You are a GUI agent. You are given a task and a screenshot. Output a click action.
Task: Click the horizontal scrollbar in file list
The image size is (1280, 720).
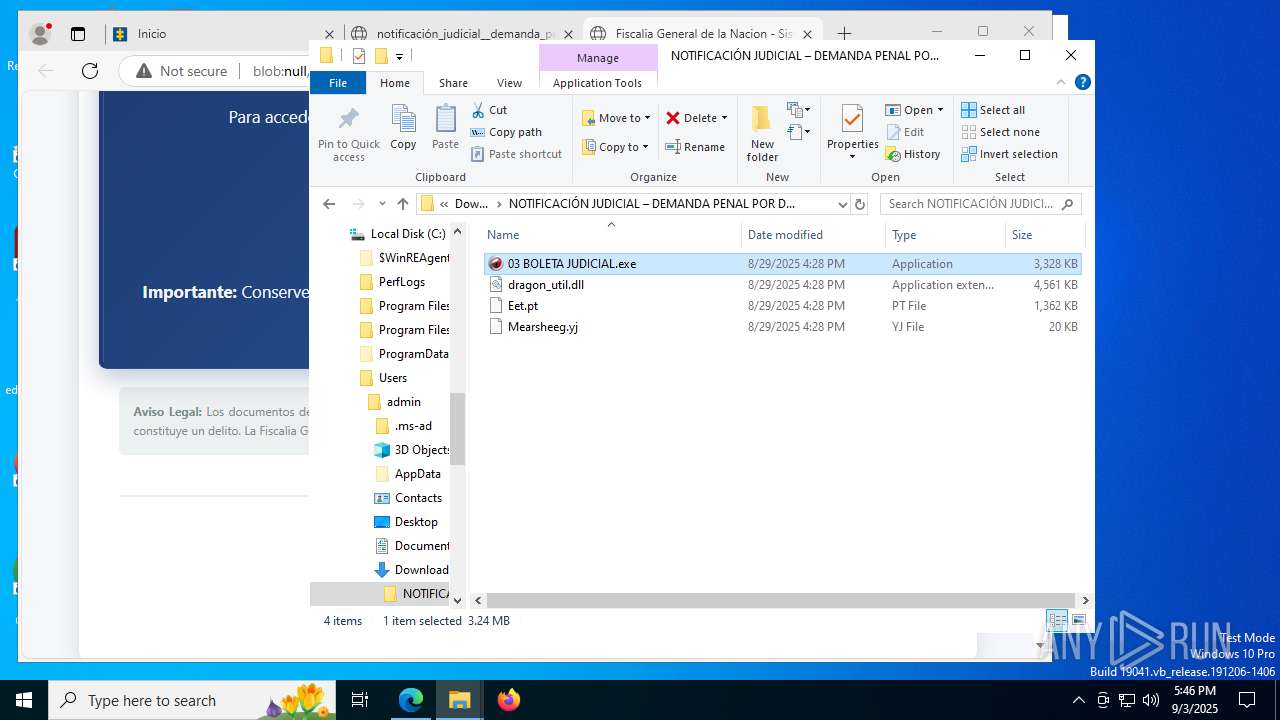pyautogui.click(x=779, y=601)
